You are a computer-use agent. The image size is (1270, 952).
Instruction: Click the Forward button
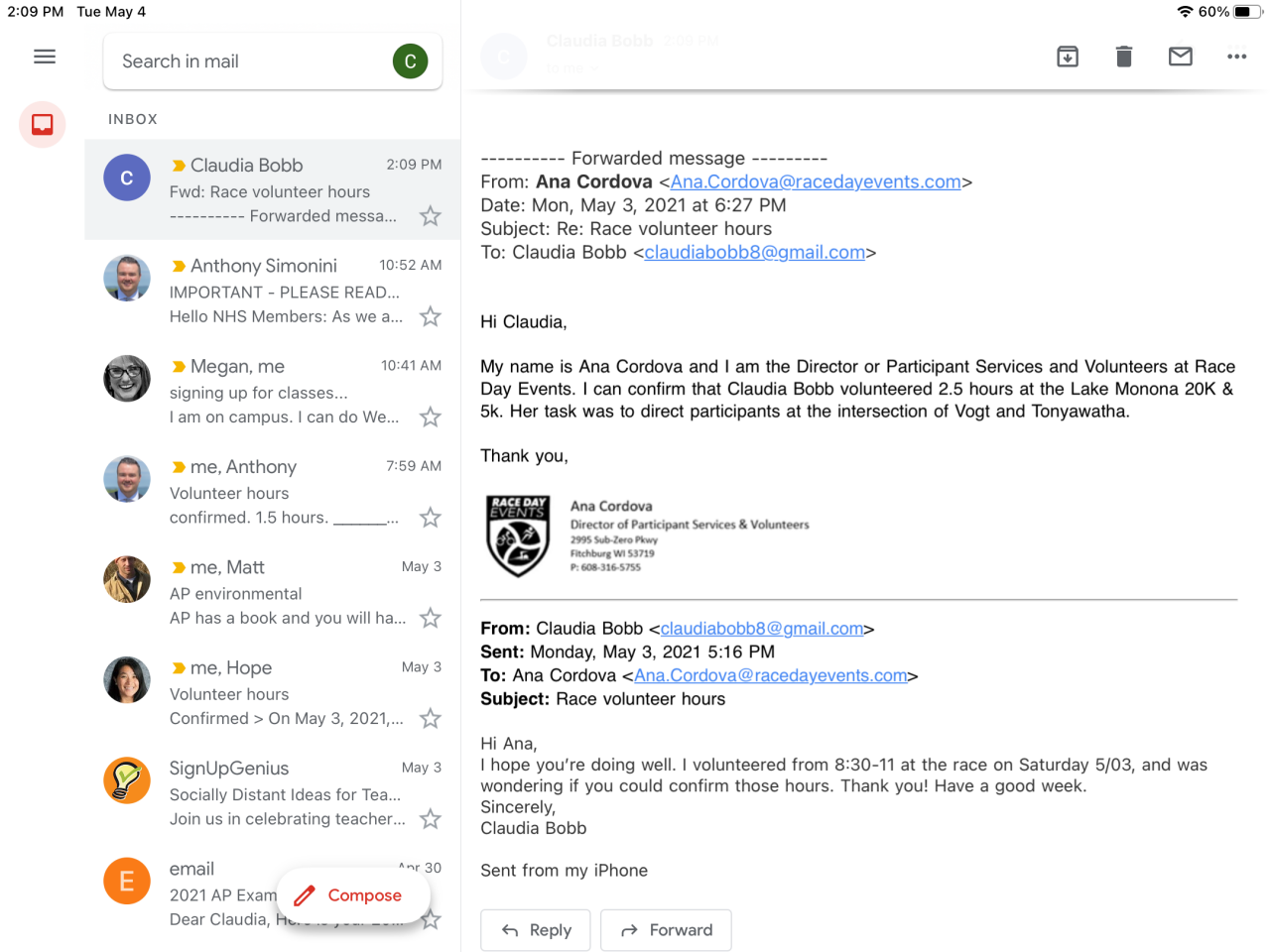666,930
